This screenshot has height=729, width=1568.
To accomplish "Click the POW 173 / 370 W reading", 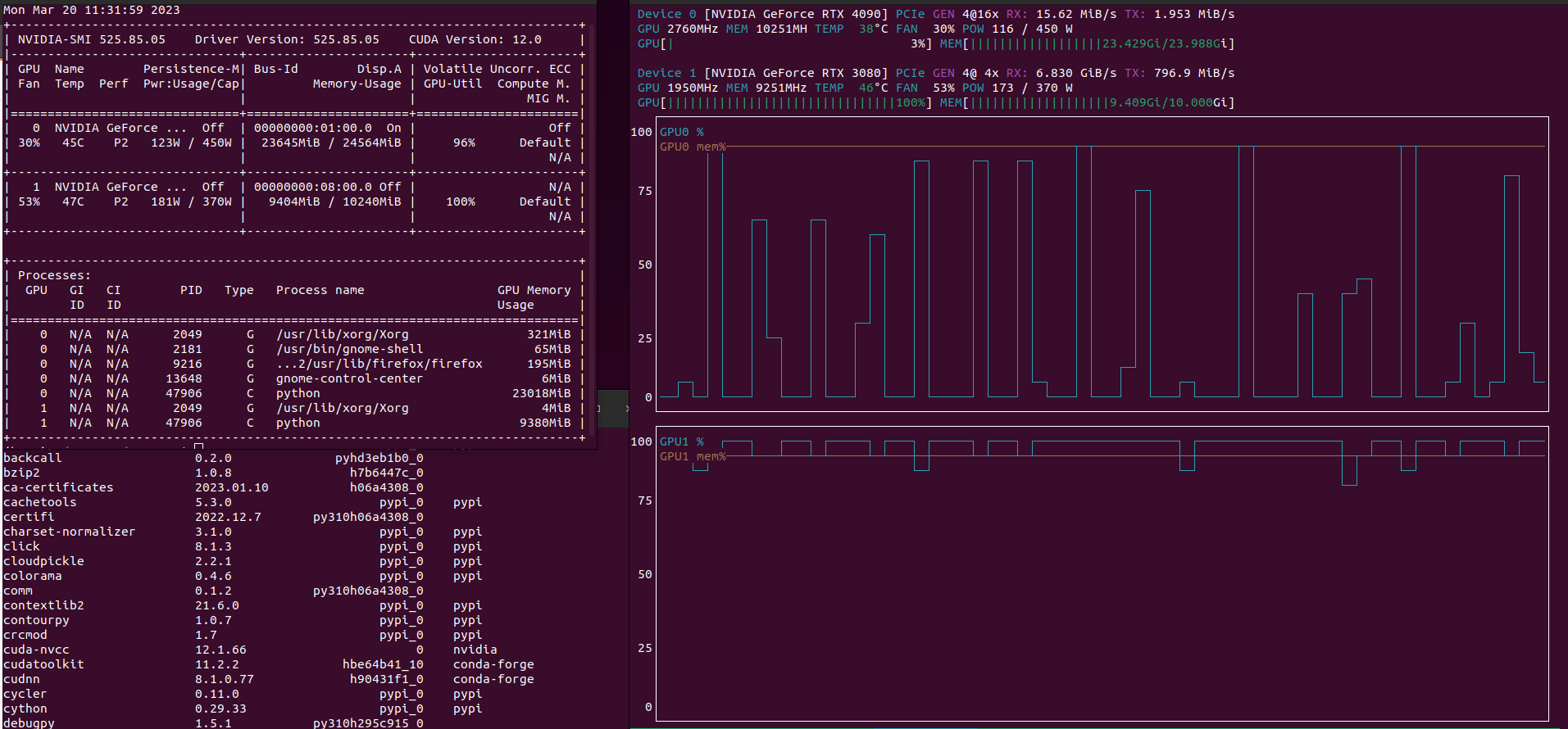I will click(1017, 88).
